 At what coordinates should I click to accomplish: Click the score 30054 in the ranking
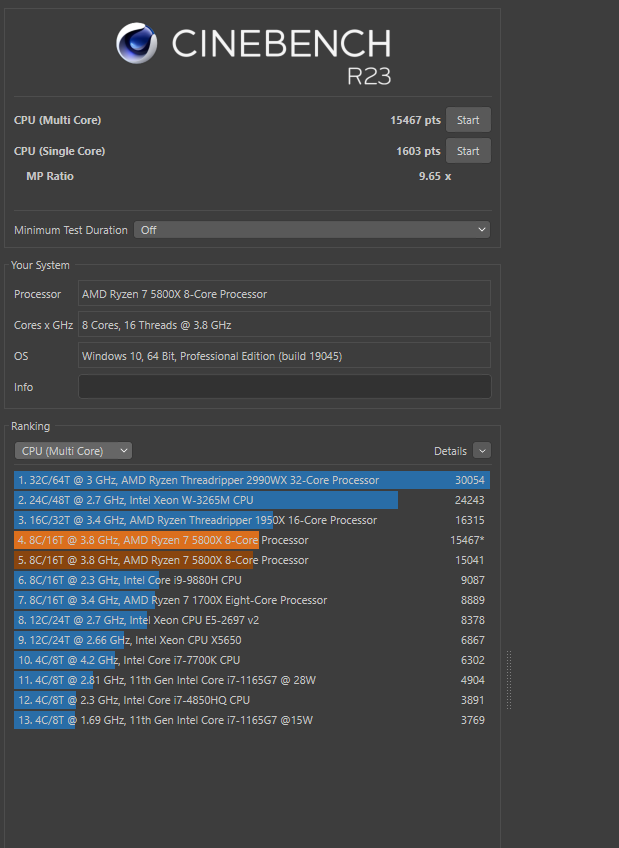click(469, 480)
